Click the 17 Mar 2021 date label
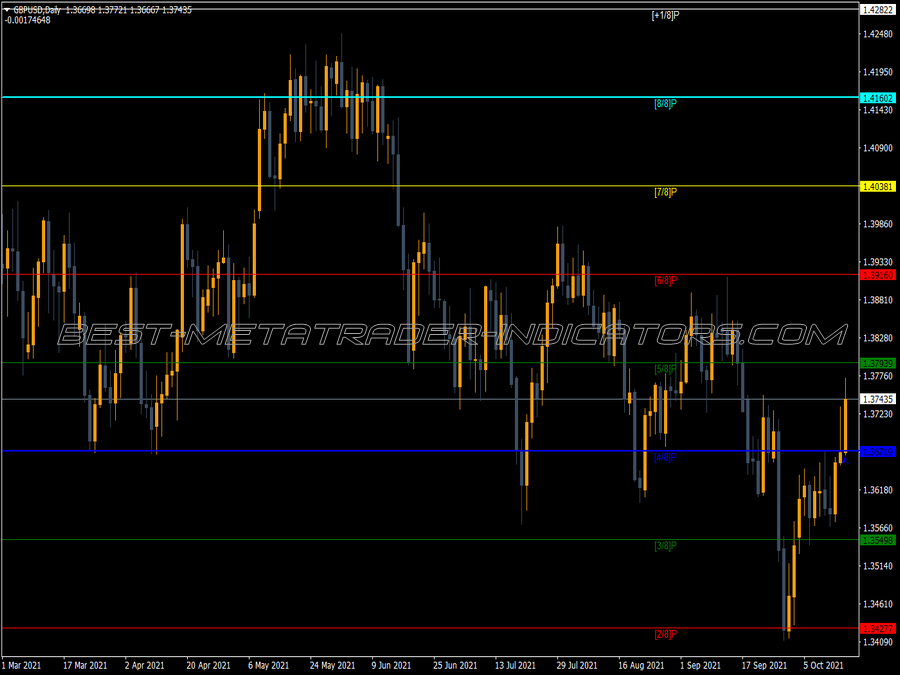This screenshot has width=900, height=675. click(85, 665)
